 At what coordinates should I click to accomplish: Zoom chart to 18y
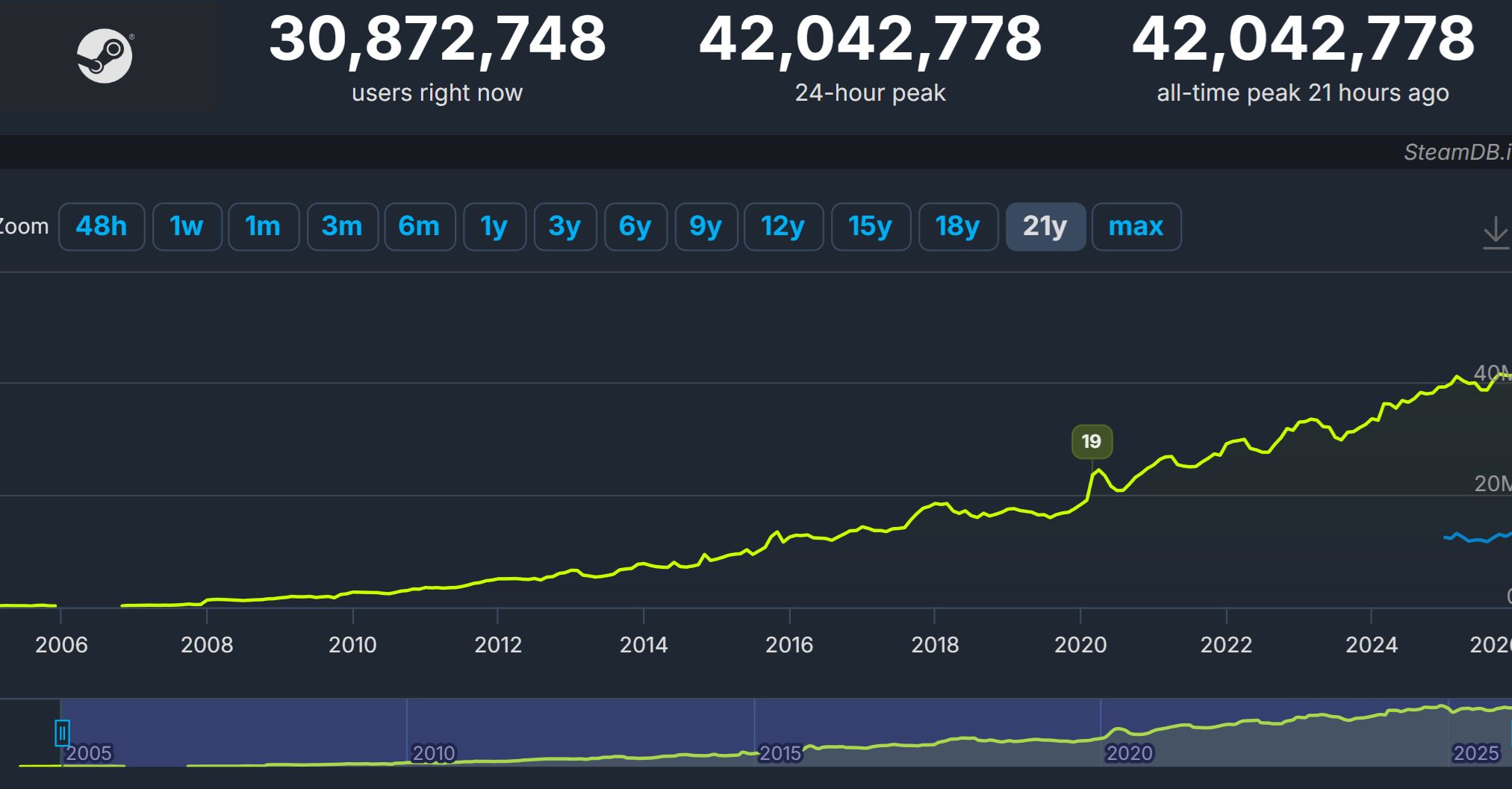(x=958, y=226)
